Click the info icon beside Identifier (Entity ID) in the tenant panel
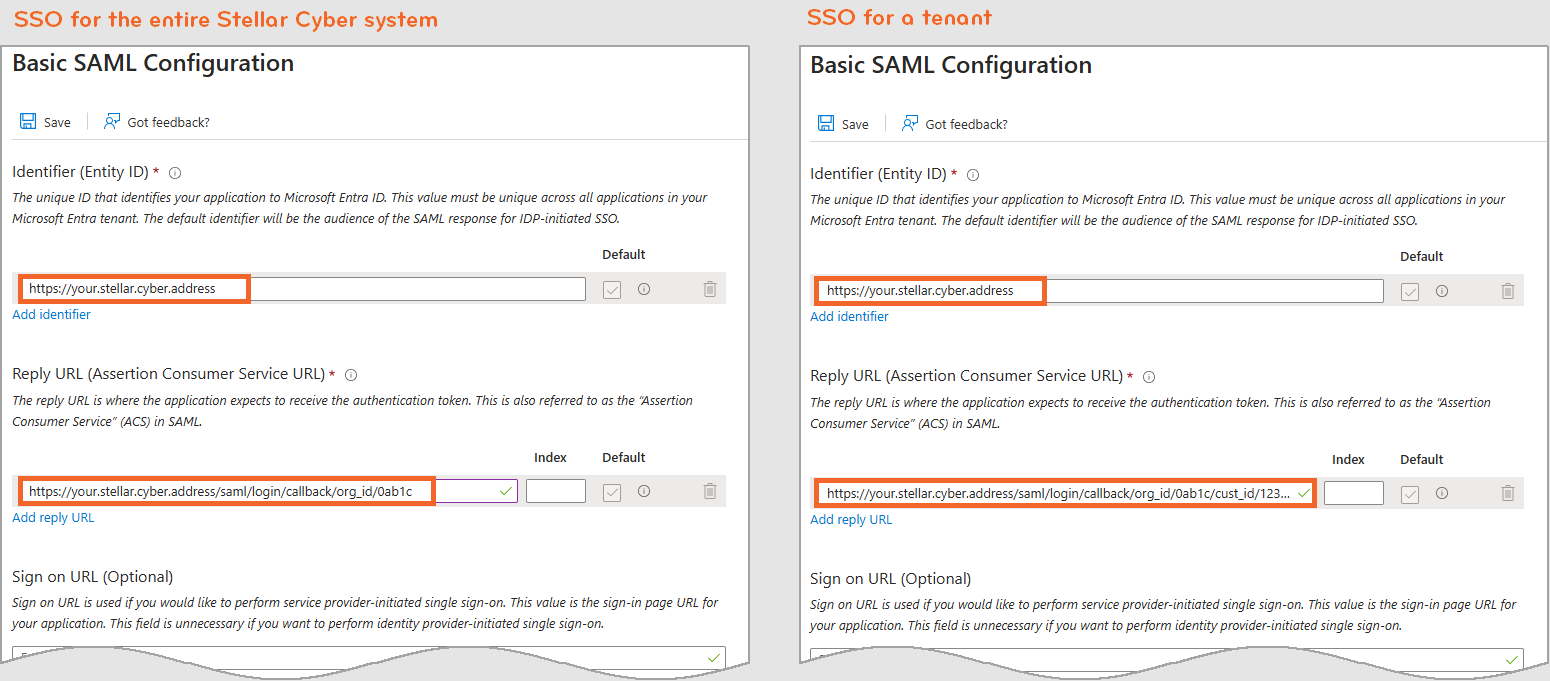Viewport: 1550px width, 681px height. pyautogui.click(x=973, y=174)
